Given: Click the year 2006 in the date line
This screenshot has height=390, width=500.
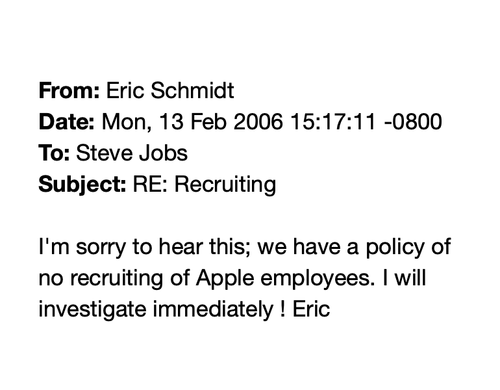Looking at the screenshot, I should tap(258, 121).
